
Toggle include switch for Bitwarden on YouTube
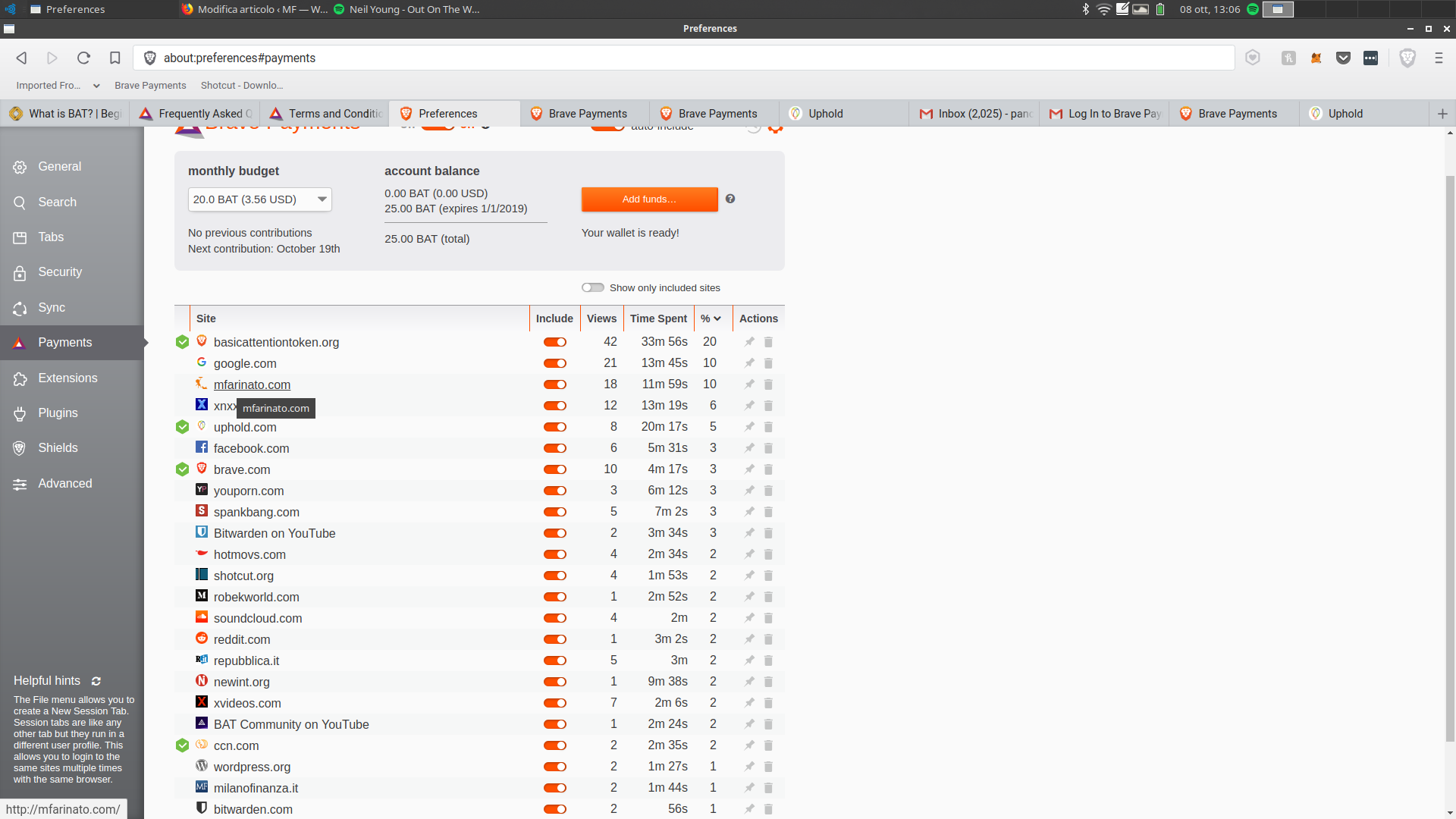point(555,533)
